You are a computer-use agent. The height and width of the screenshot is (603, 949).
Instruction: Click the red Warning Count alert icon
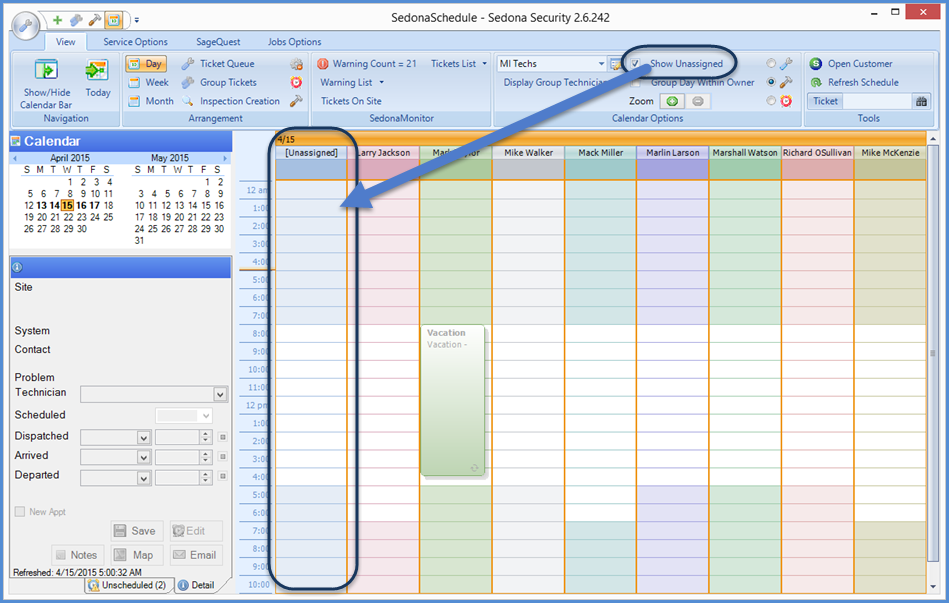click(323, 64)
